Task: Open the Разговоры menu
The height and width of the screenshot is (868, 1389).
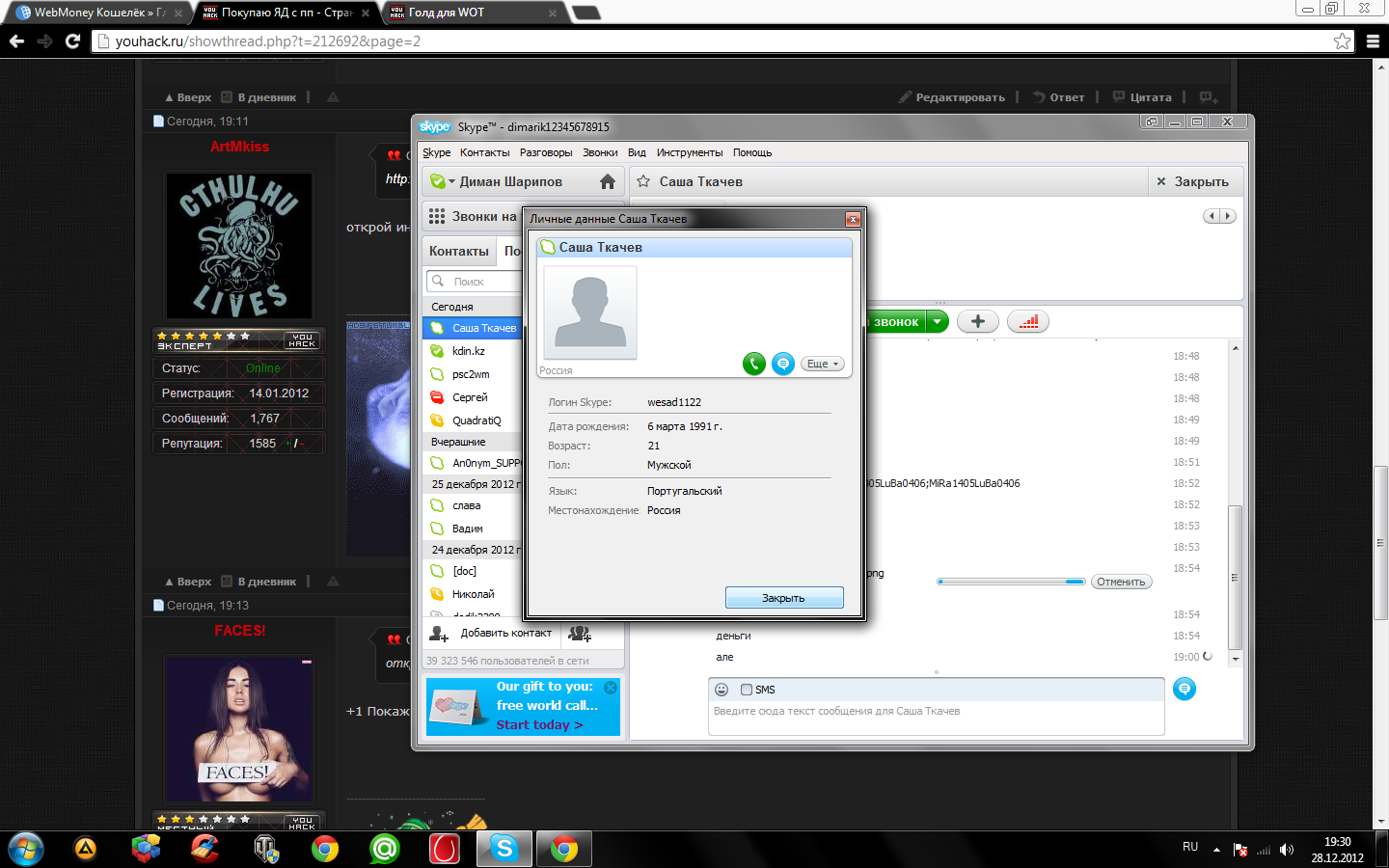Action: [x=546, y=152]
